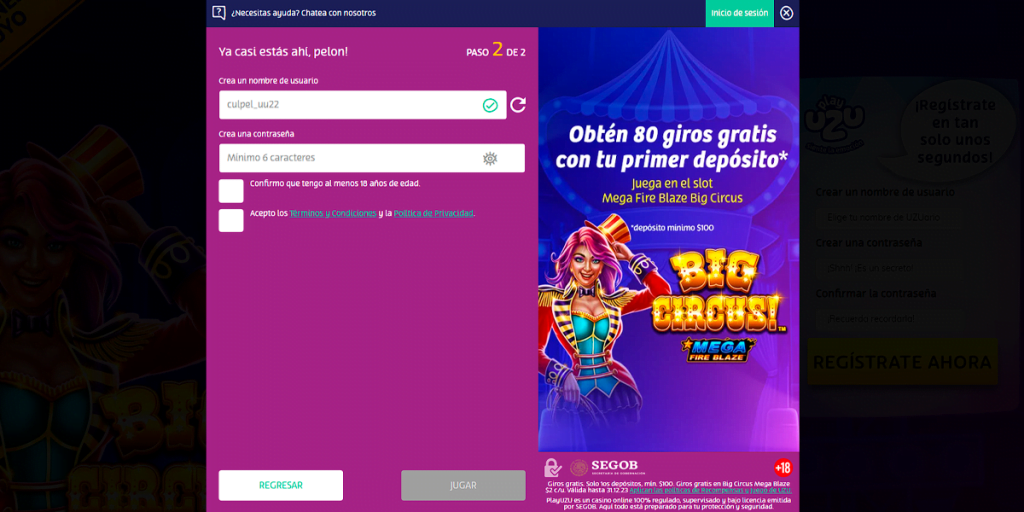Focus the username field culpel_uu22

pos(362,104)
